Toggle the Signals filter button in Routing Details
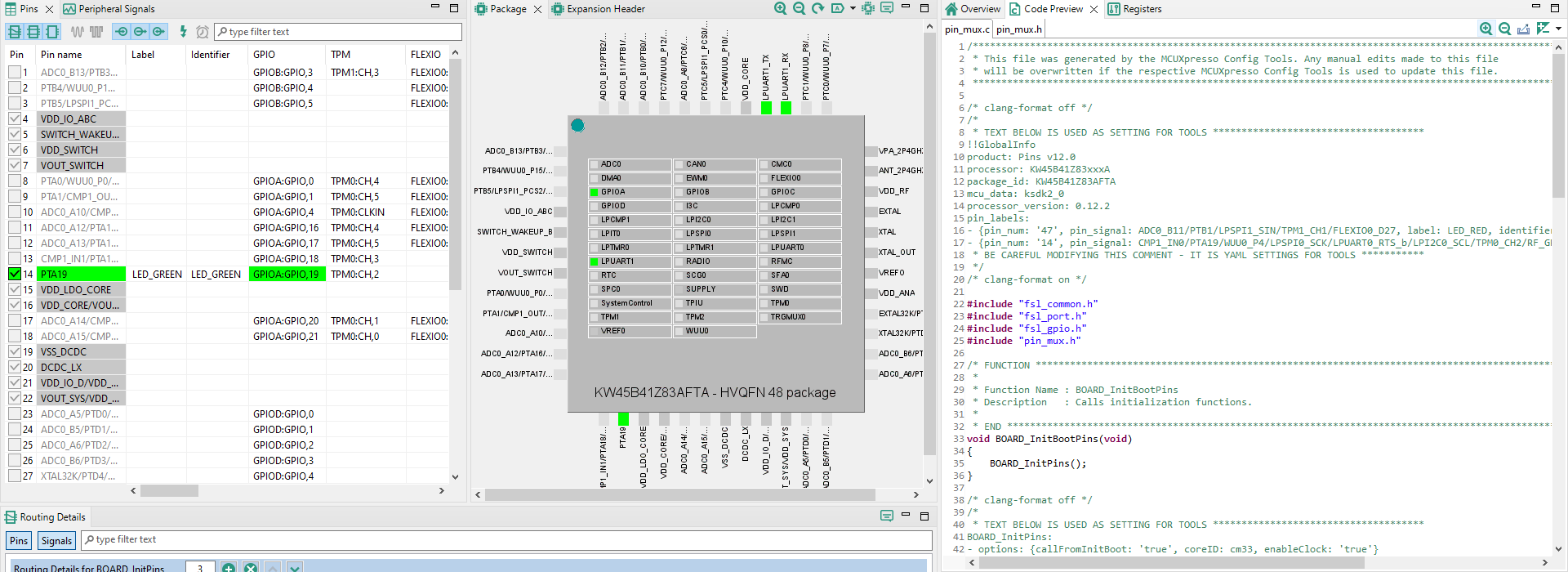 [56, 541]
